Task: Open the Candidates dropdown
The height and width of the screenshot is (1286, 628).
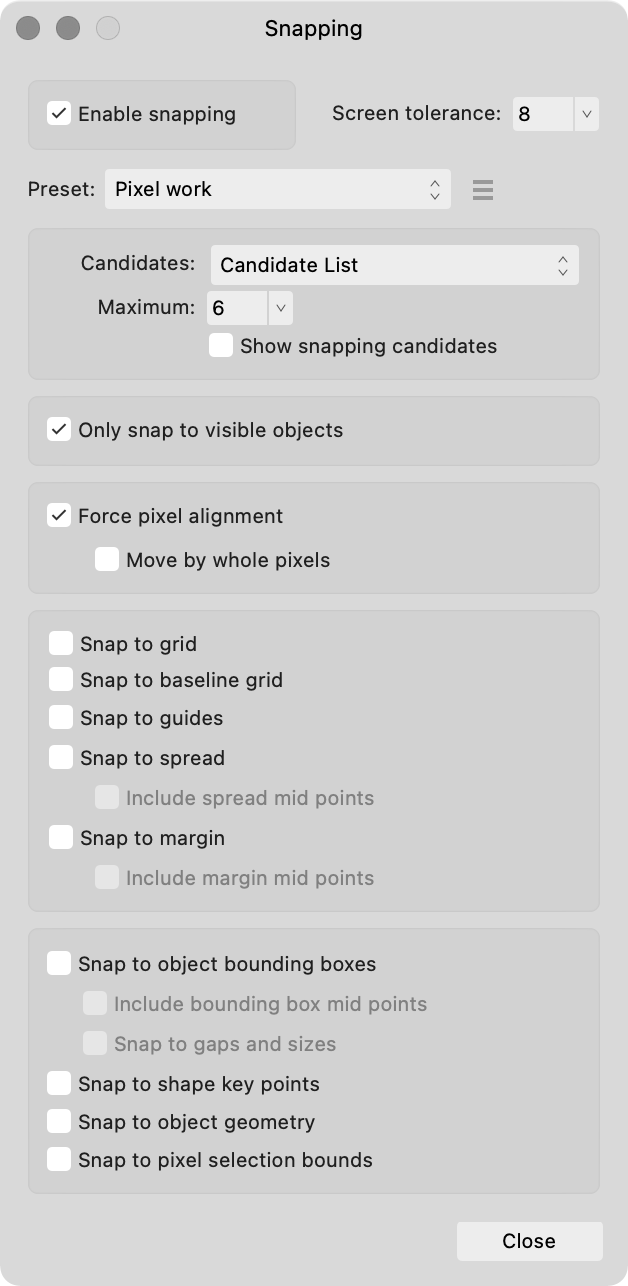Action: tap(394, 265)
